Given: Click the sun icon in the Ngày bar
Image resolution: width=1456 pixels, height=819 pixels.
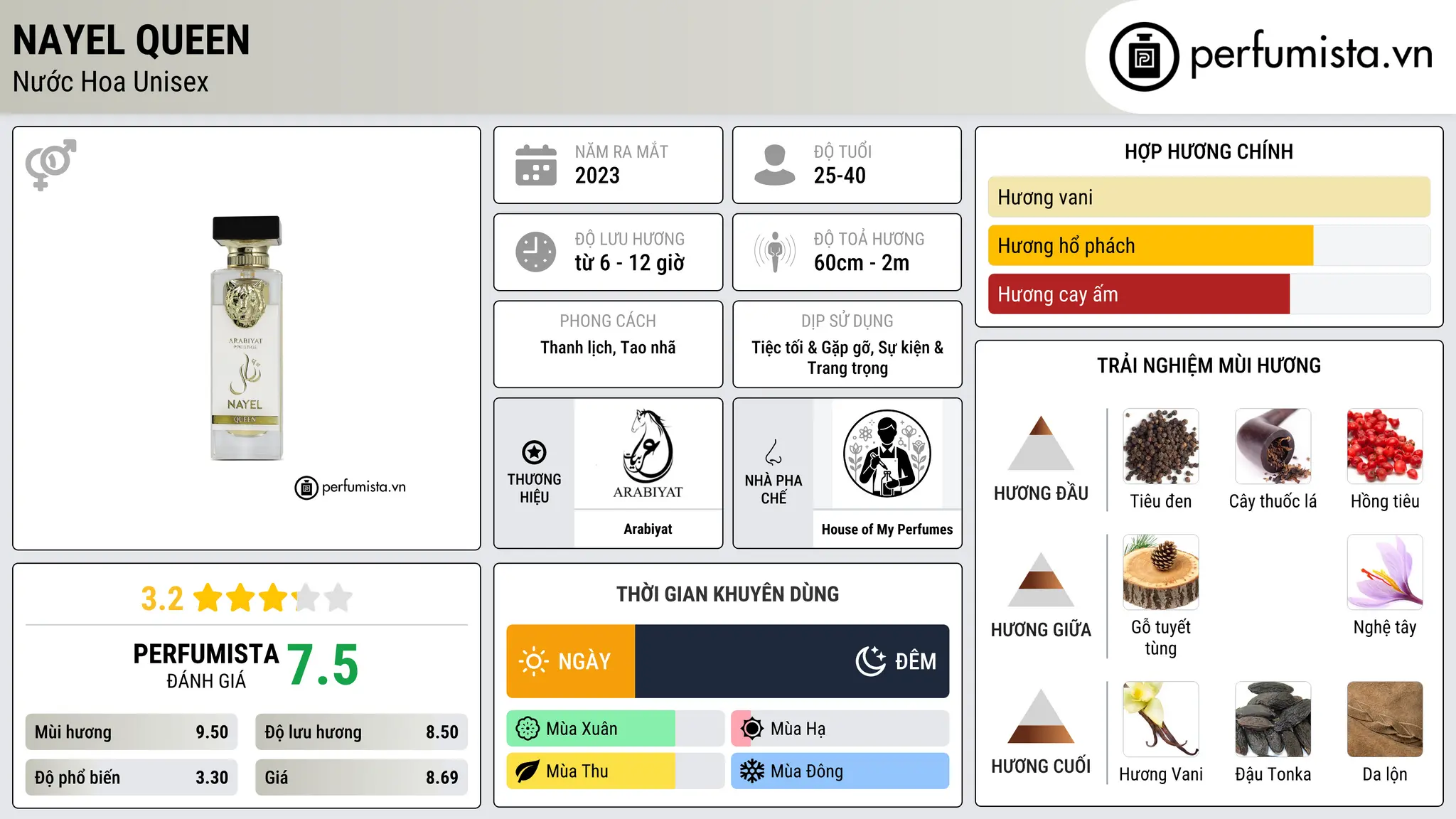Looking at the screenshot, I should (x=533, y=661).
